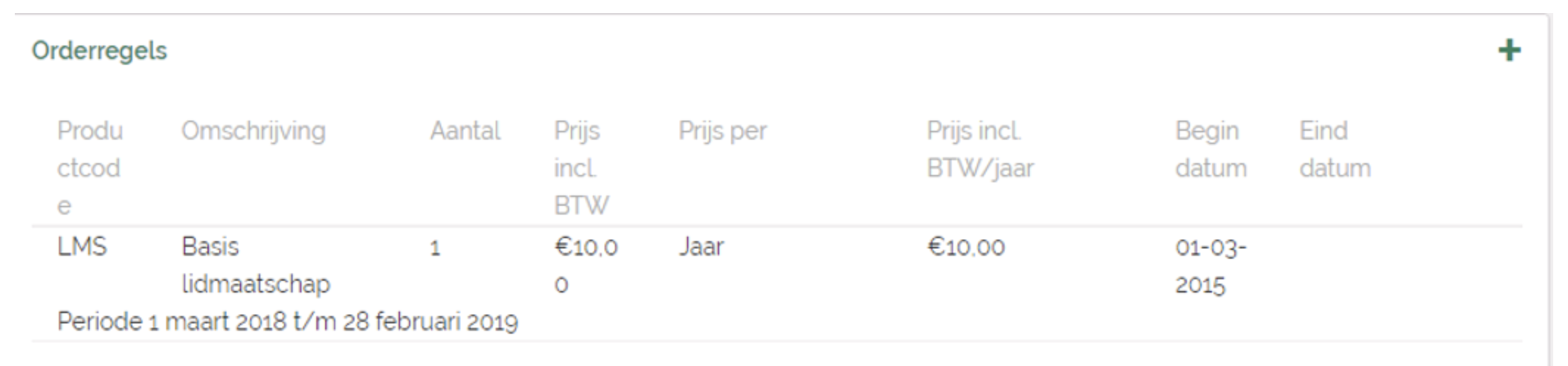Select the Jaar value under Prijs per
The image size is (1568, 366).
point(701,246)
